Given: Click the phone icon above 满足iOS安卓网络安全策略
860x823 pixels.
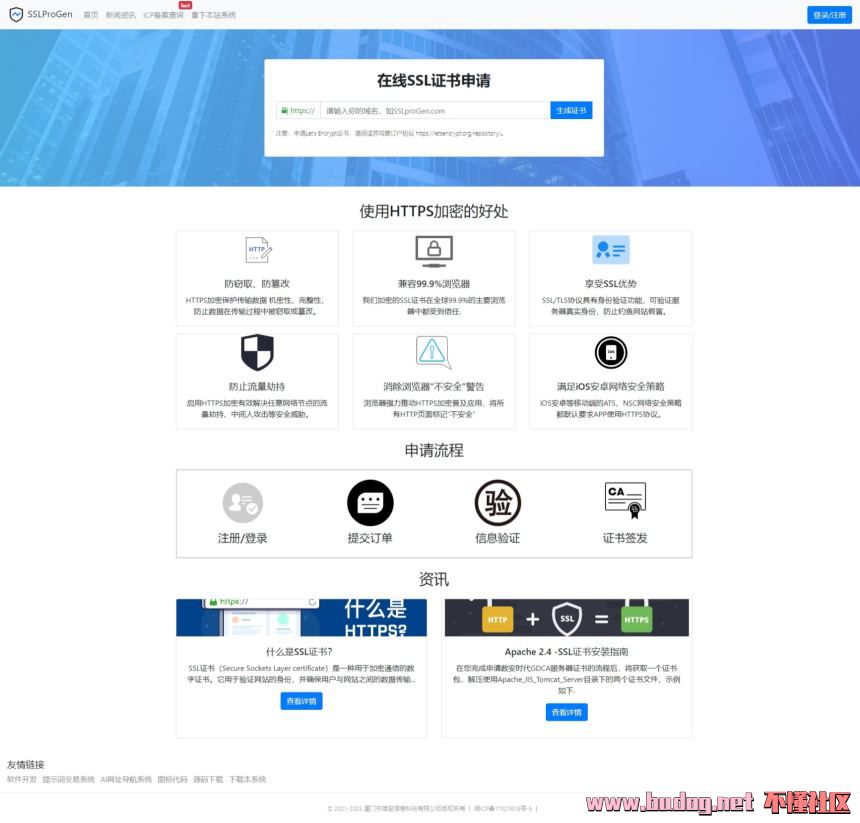Looking at the screenshot, I should (x=610, y=352).
